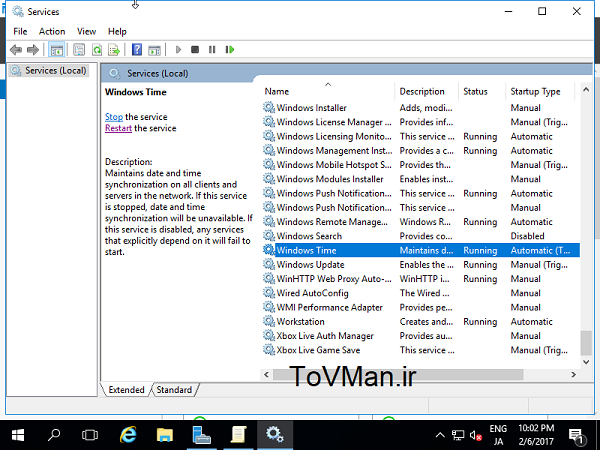Screen dimensions: 600x450
Task: Click scroll up arrow of services list
Action: (x=585, y=90)
